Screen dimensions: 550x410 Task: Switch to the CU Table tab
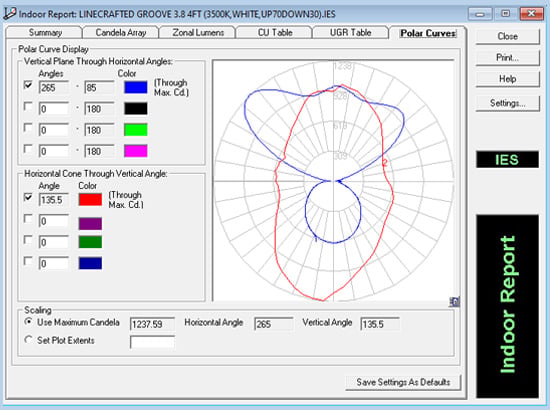coord(275,33)
